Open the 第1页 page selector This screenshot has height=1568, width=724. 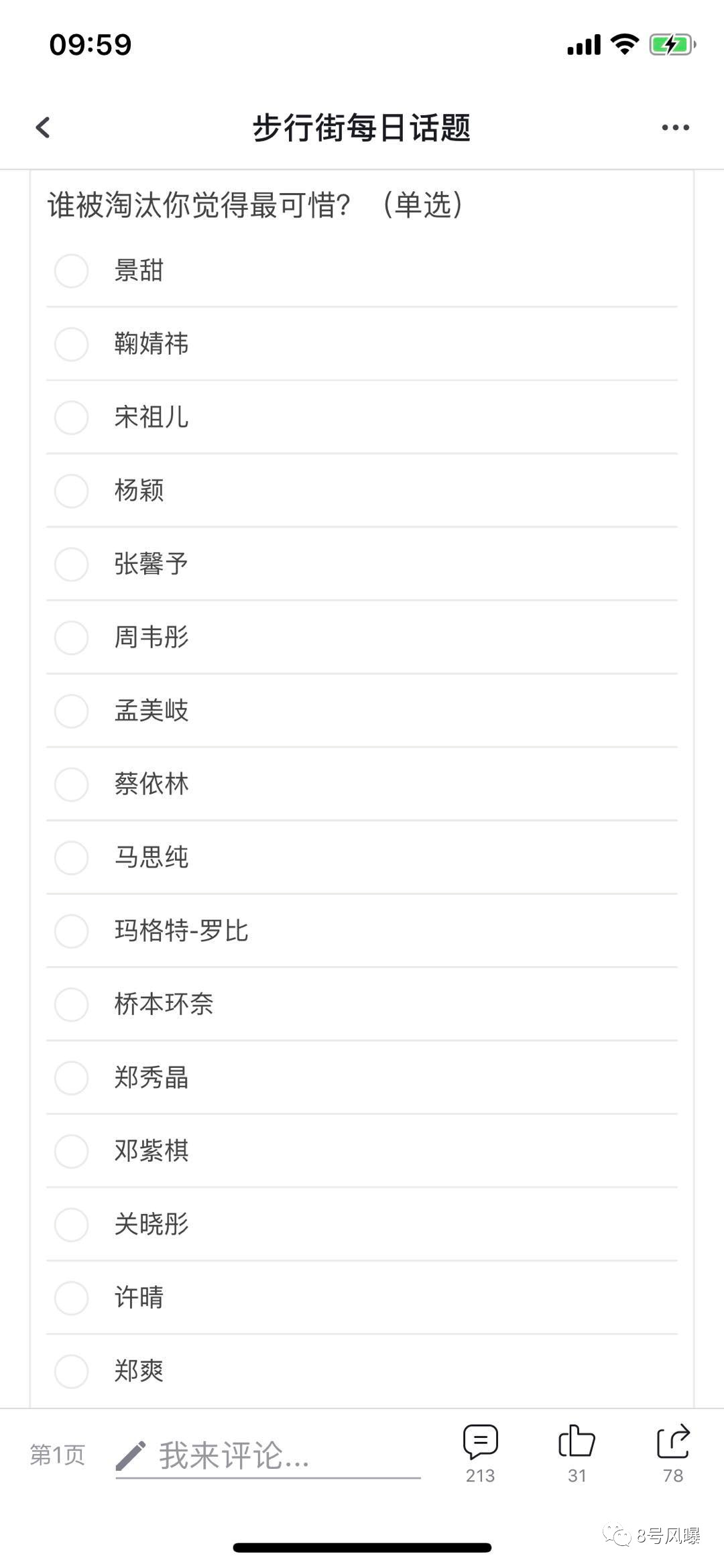click(x=58, y=1455)
